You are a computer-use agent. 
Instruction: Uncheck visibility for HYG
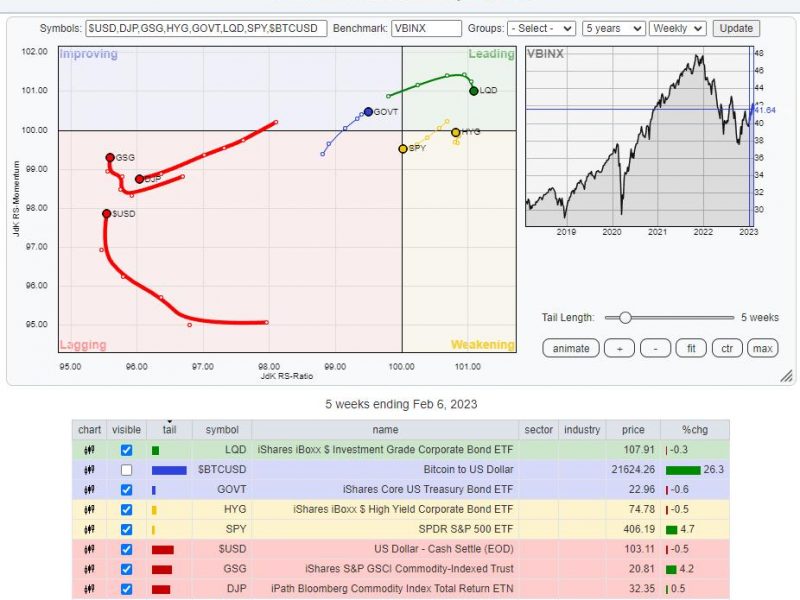pos(127,510)
